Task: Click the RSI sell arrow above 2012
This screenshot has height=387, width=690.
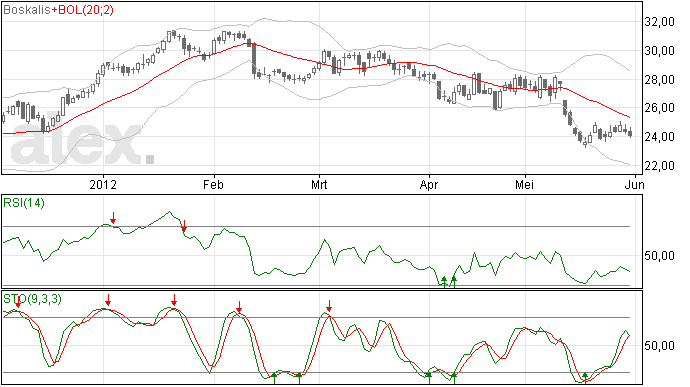Action: 113,218
